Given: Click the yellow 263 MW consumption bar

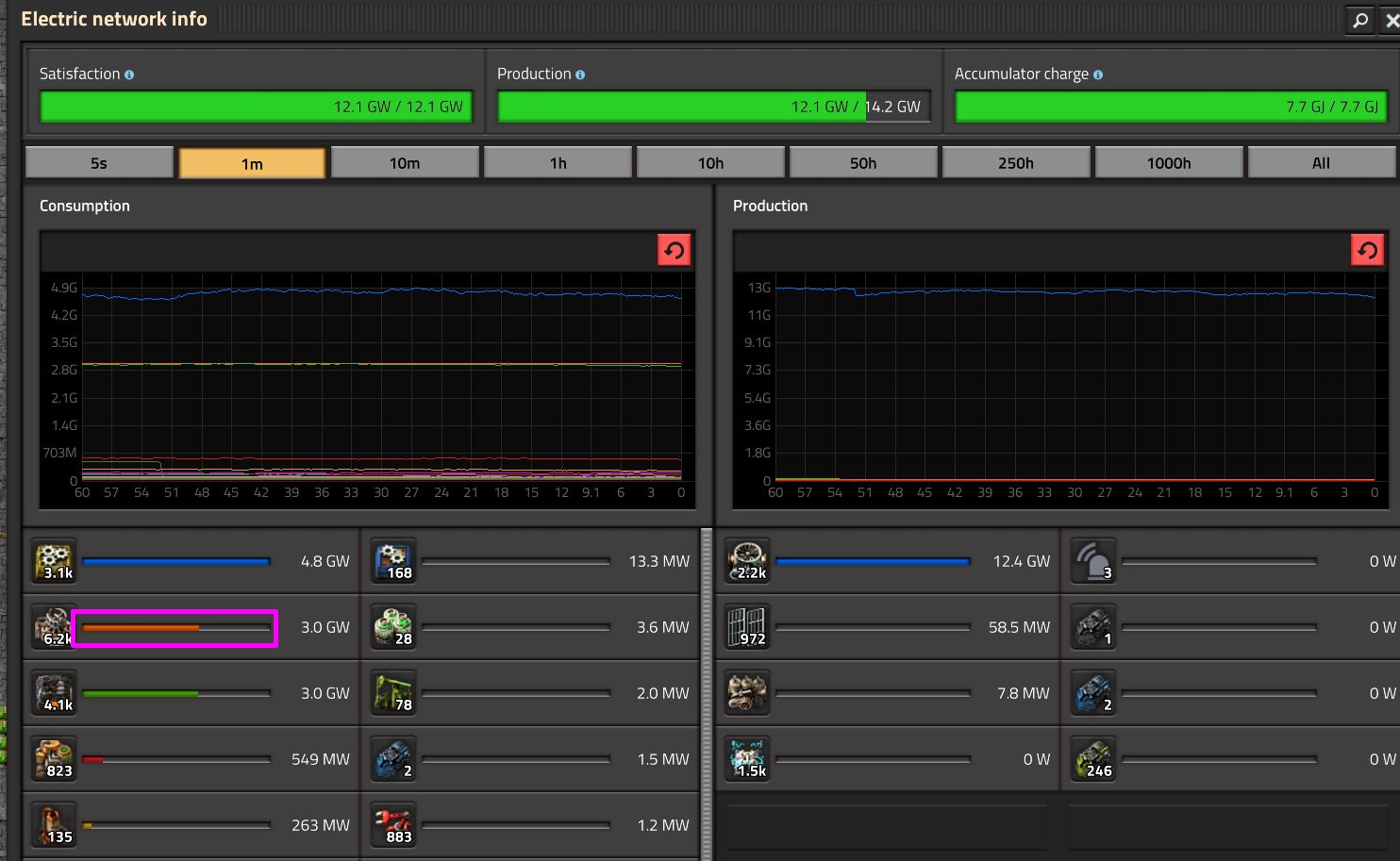Looking at the screenshot, I should tap(176, 825).
